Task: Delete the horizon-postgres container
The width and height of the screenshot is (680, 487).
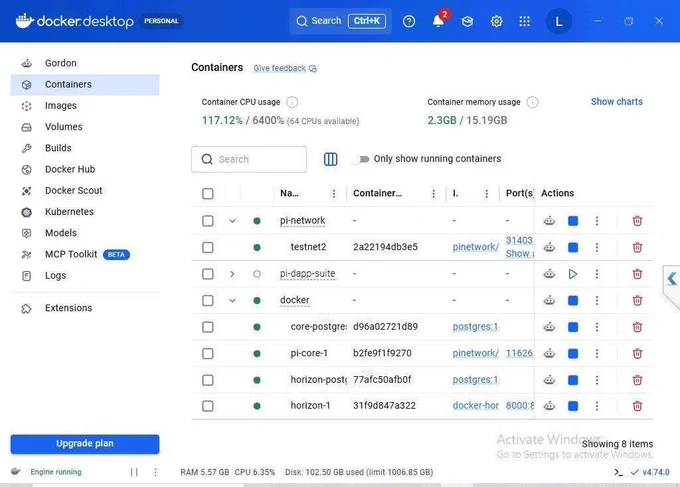Action: pos(637,380)
